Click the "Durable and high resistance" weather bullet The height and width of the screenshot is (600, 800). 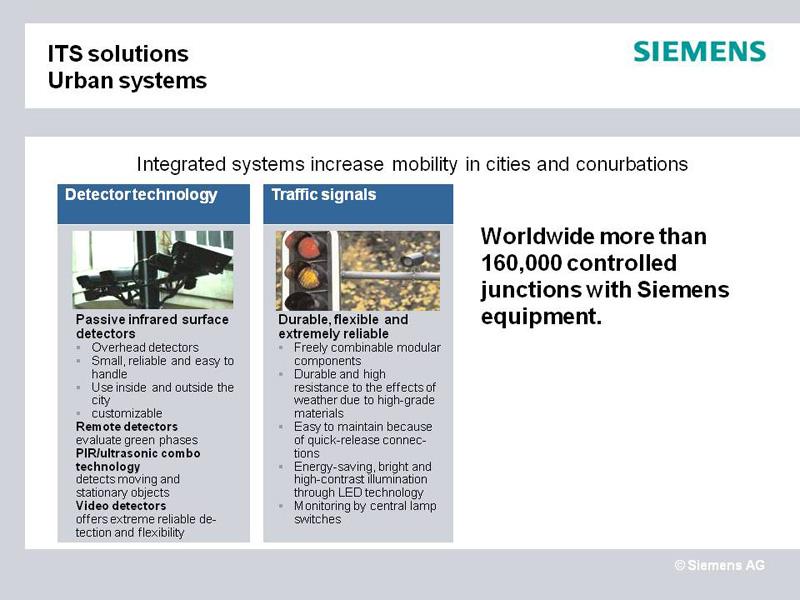click(x=365, y=393)
